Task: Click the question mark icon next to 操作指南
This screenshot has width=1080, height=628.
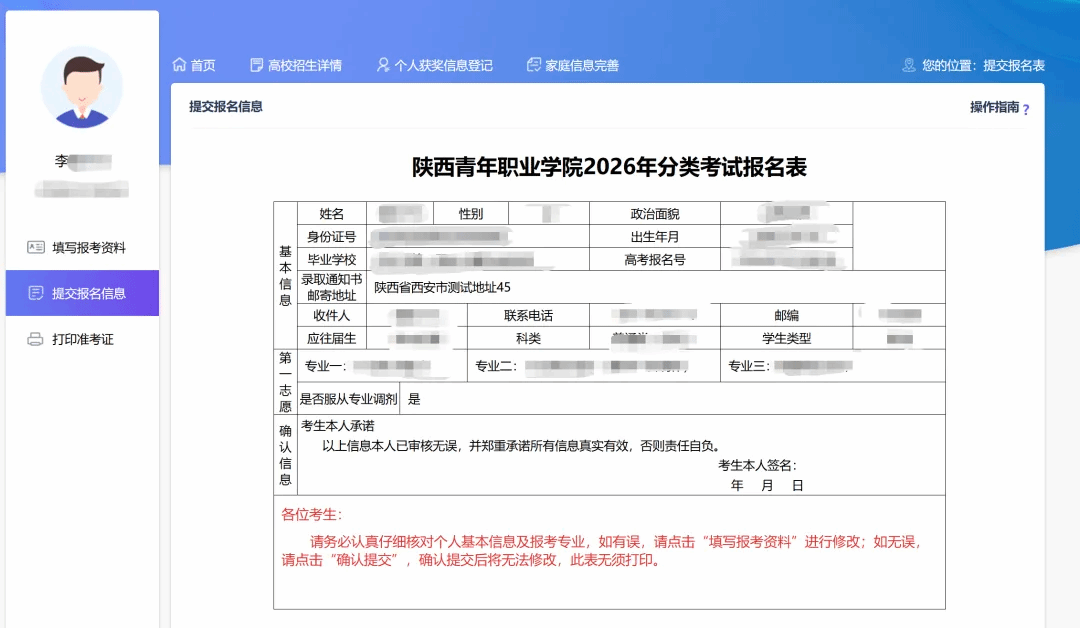Action: click(x=1026, y=109)
